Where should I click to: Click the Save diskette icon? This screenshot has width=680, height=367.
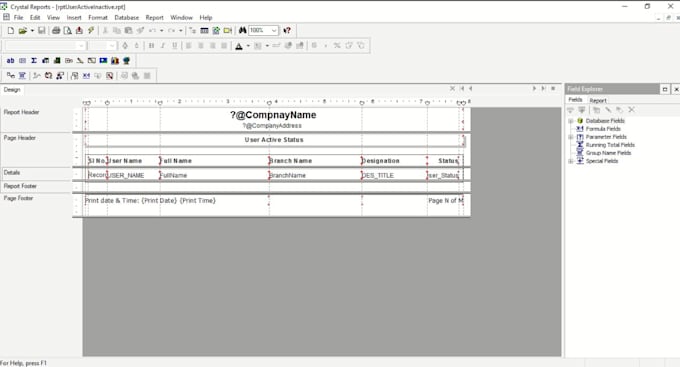click(x=42, y=30)
